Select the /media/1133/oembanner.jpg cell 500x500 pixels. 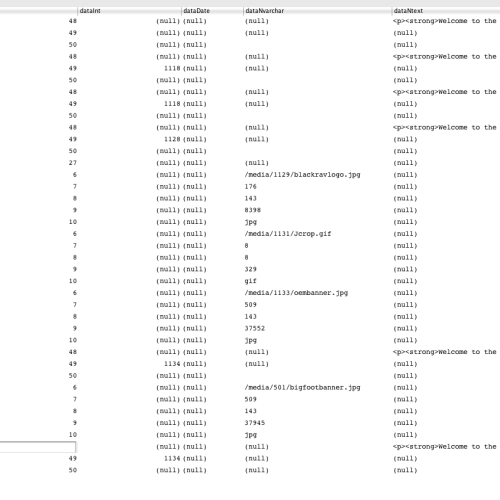tap(296, 293)
